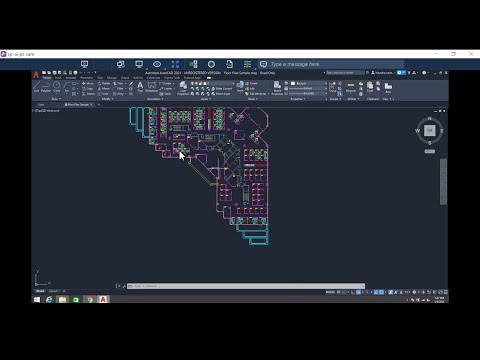Click the signed-in user account button
Viewport: 480px width, 360px height.
(x=383, y=73)
